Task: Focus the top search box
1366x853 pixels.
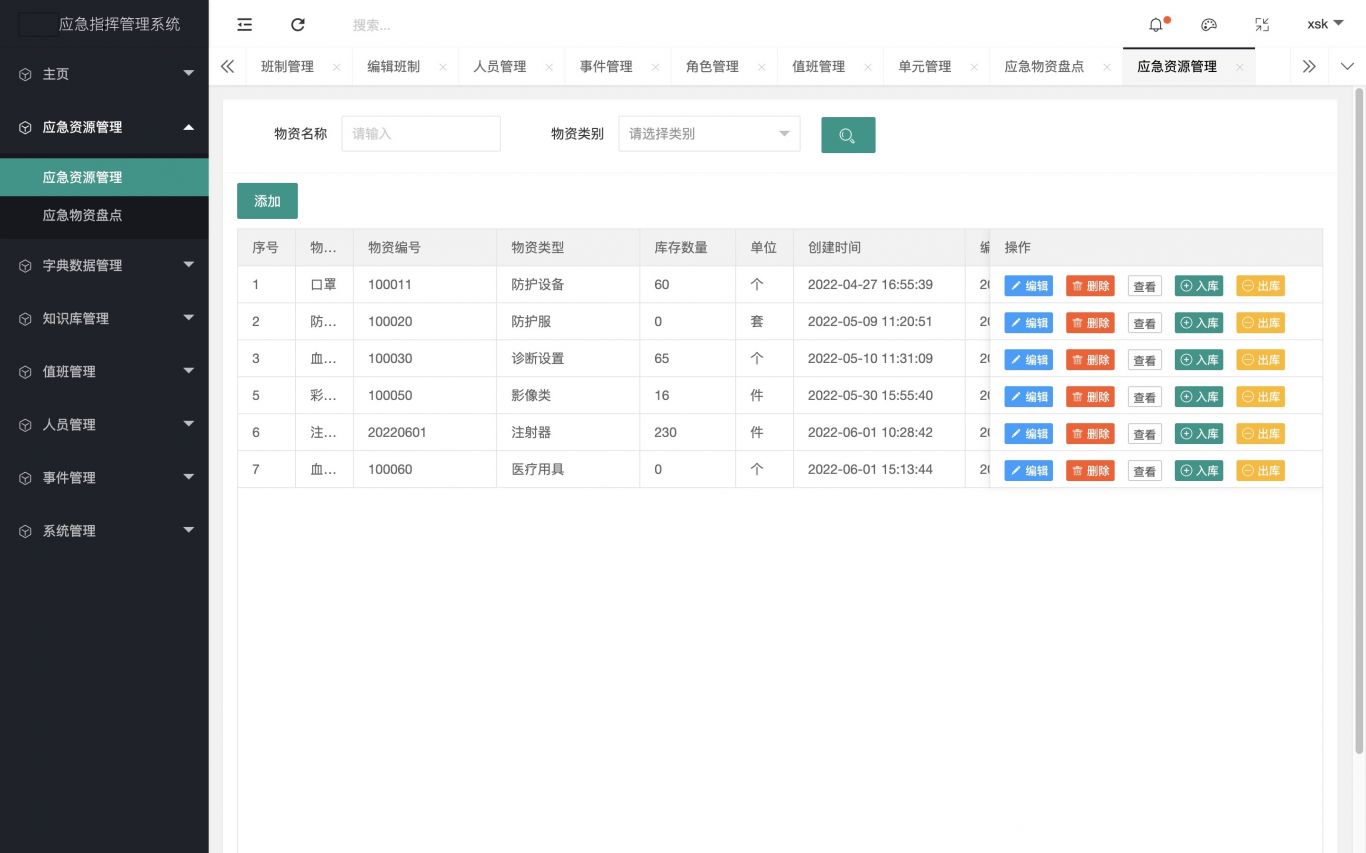Action: coord(450,25)
